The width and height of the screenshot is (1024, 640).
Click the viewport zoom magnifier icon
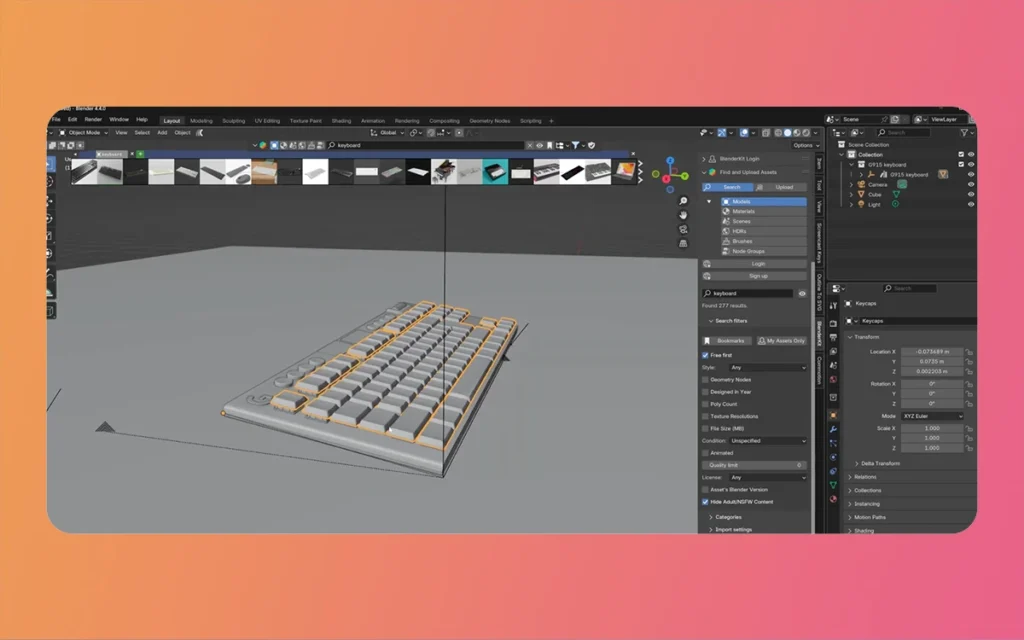tap(683, 201)
